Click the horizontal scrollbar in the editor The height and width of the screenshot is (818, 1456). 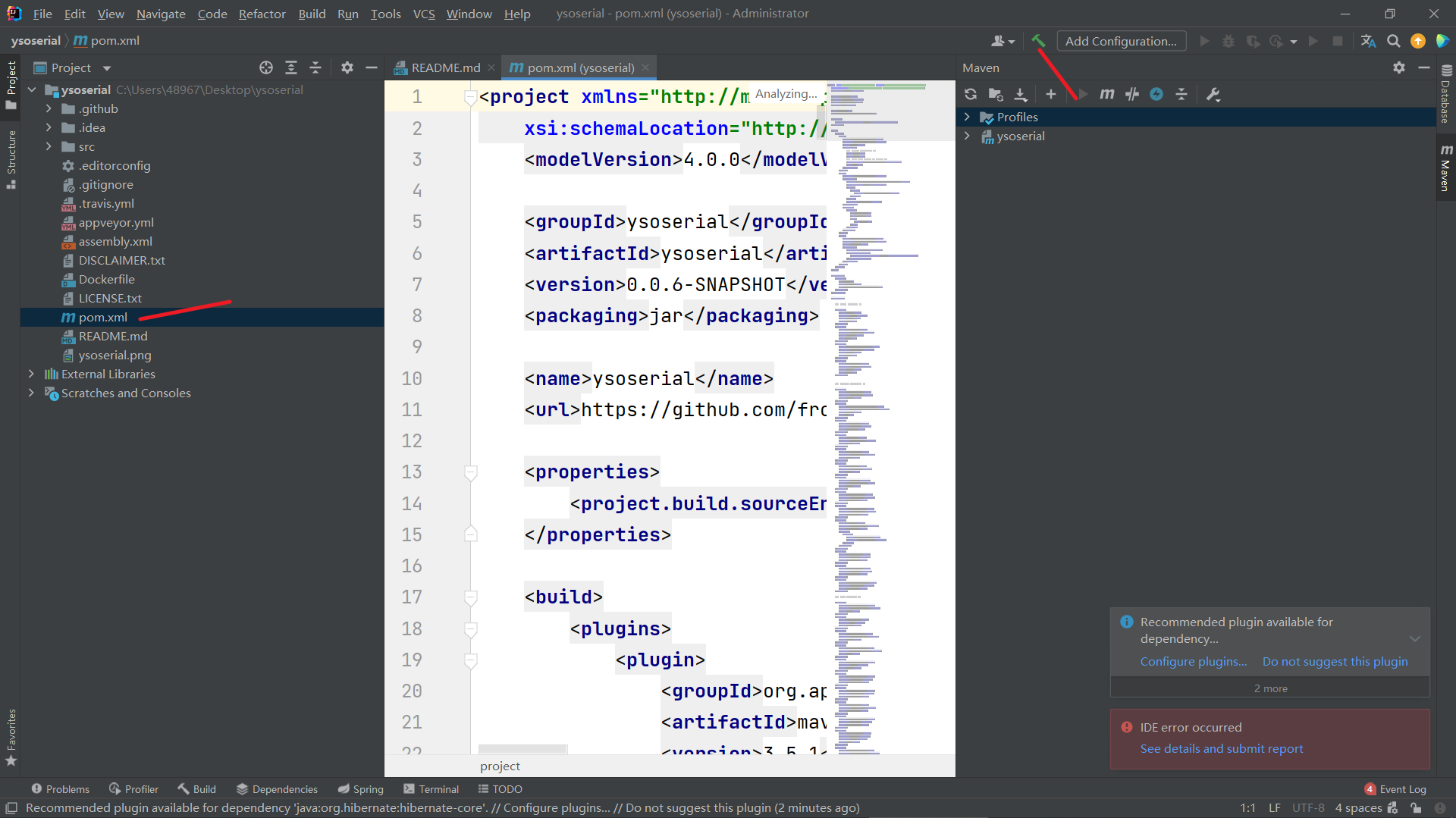tap(522, 749)
